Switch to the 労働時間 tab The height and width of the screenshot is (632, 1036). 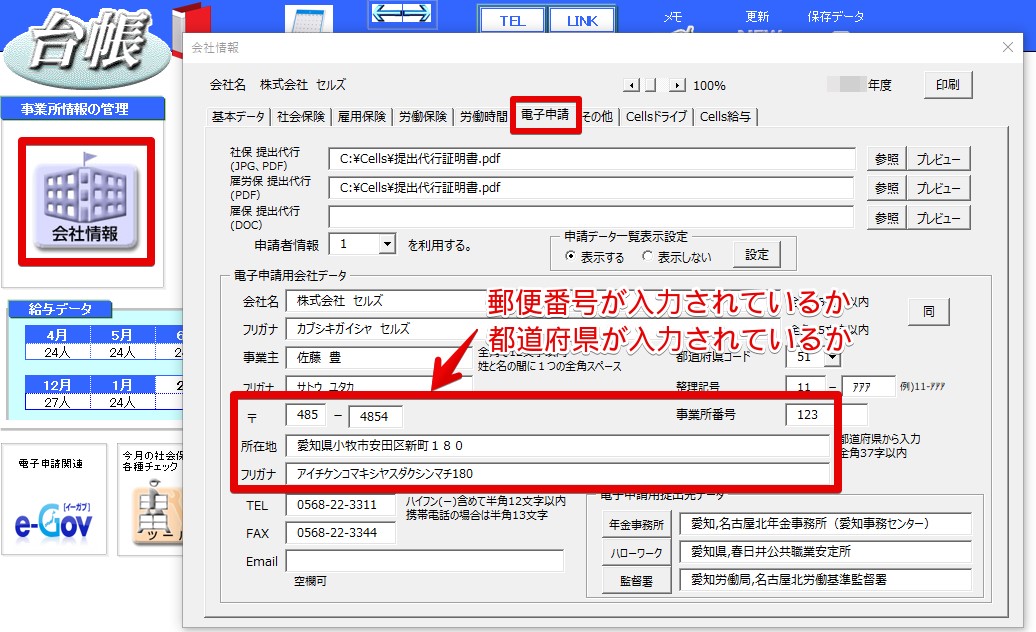(483, 117)
